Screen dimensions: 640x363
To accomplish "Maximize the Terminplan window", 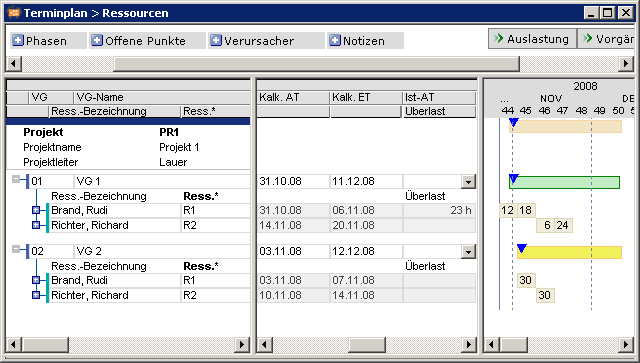I will (x=608, y=13).
